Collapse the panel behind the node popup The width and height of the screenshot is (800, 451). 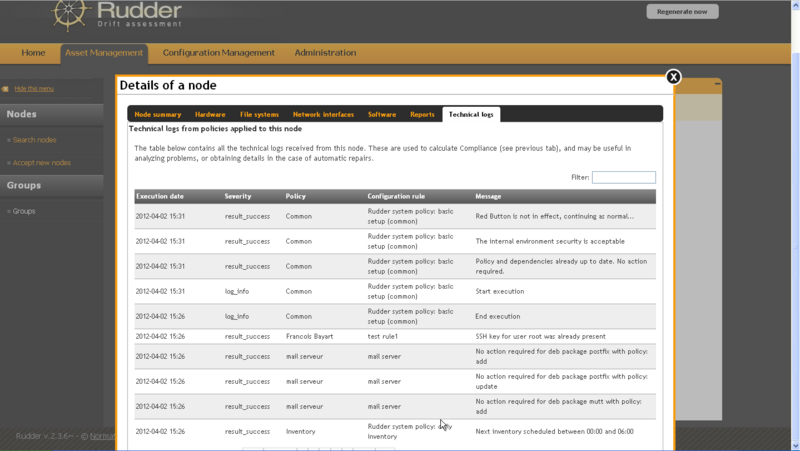point(717,83)
